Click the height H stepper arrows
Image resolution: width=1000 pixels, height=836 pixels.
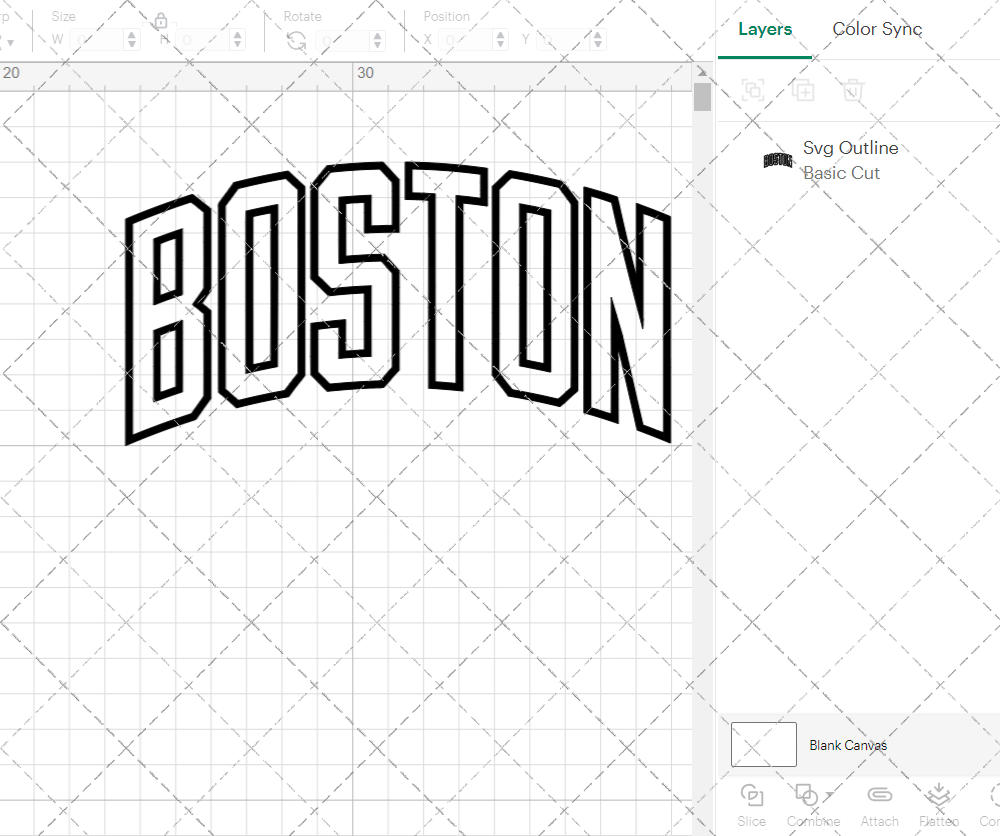(x=237, y=40)
